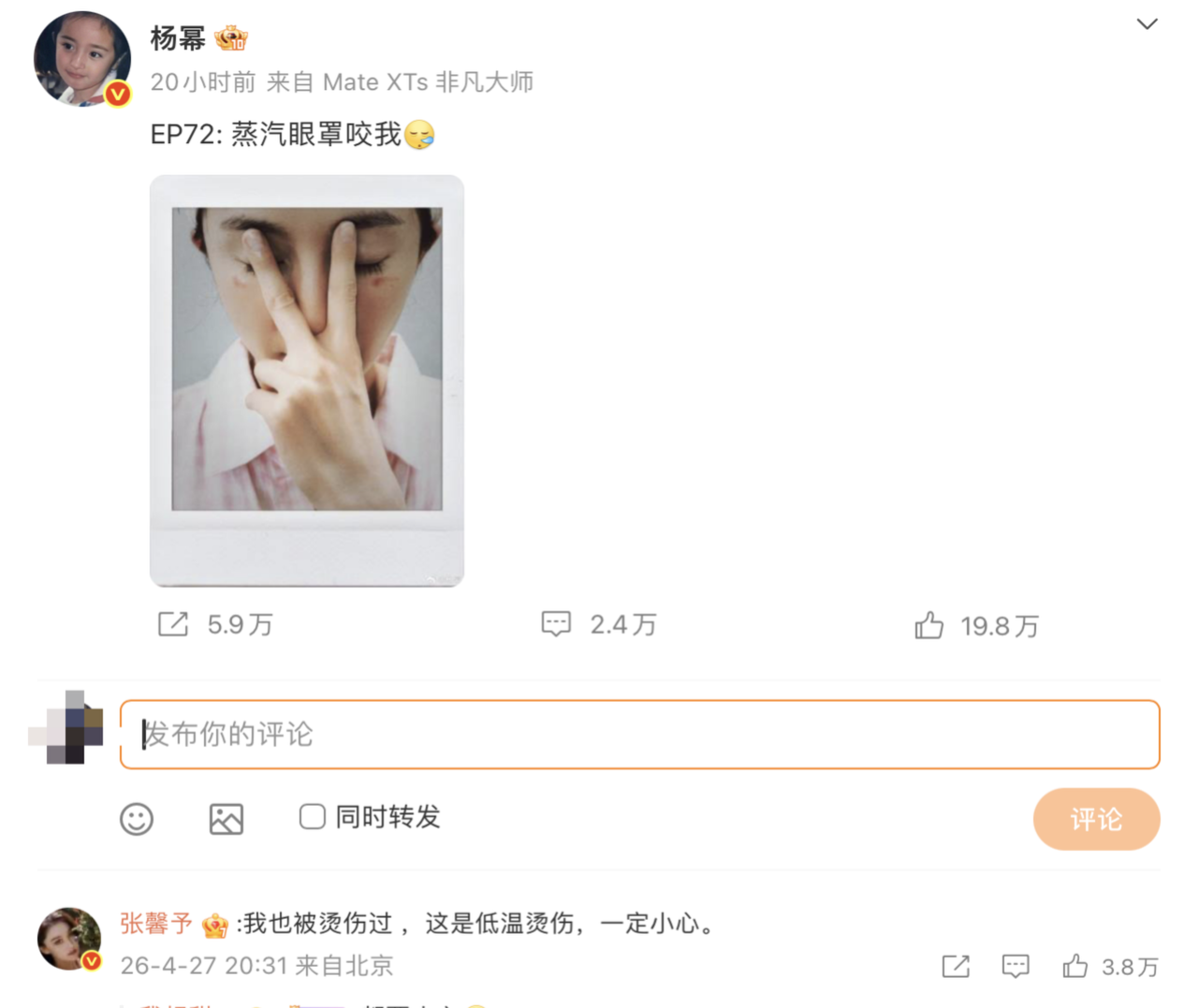Image resolution: width=1198 pixels, height=1008 pixels.
Task: Like the main post with thumbs-up
Action: 928,625
